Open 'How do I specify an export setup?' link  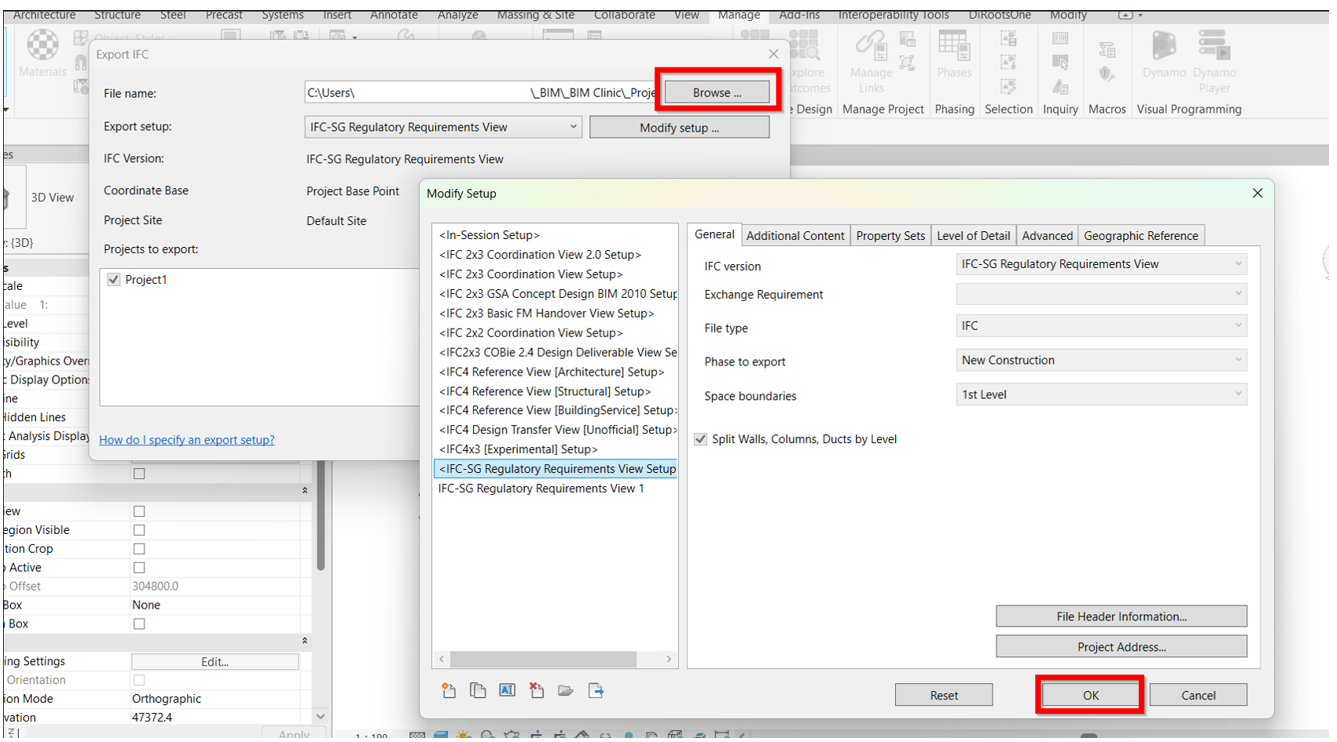pyautogui.click(x=186, y=440)
